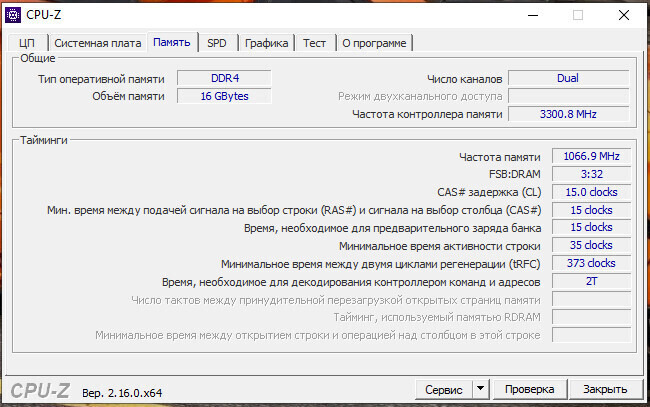Select the 16 GBytes memory size field
The height and width of the screenshot is (407, 650).
[x=224, y=96]
